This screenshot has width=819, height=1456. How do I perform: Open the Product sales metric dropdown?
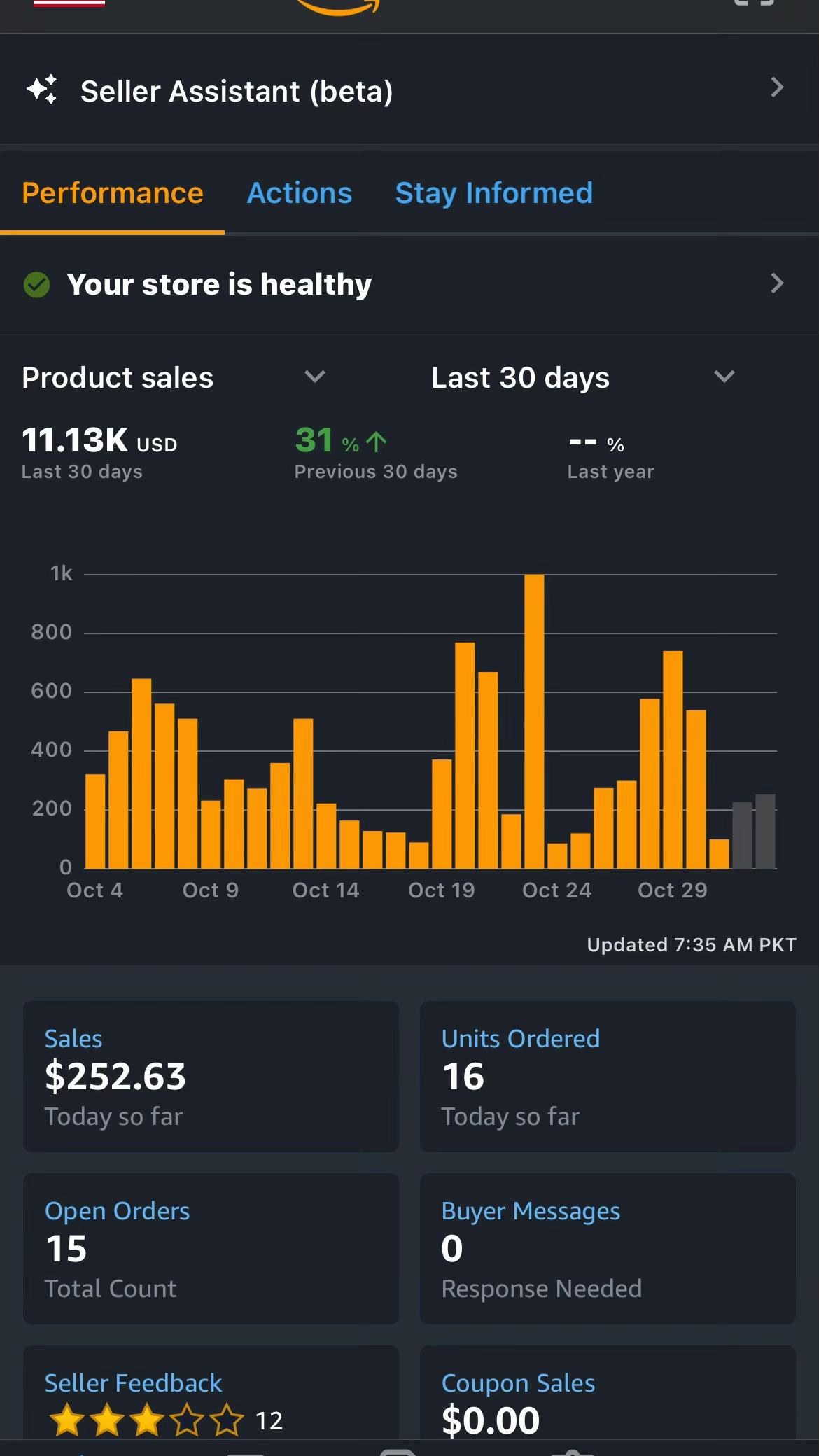(x=174, y=378)
